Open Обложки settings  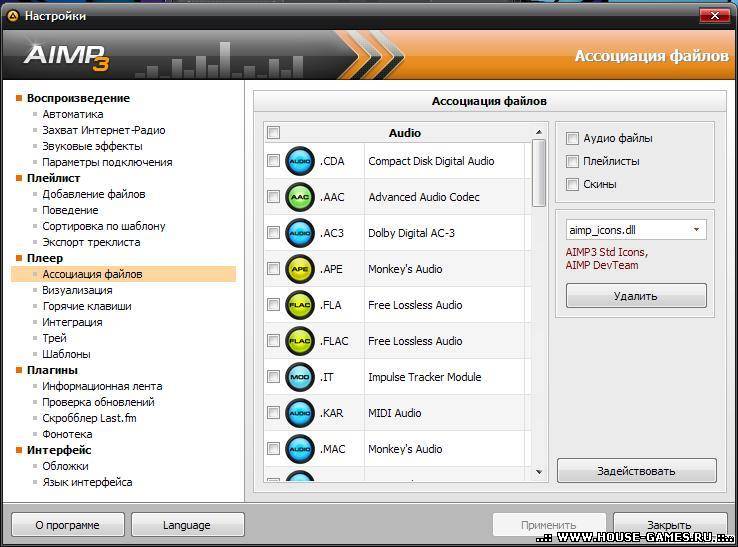(x=65, y=466)
